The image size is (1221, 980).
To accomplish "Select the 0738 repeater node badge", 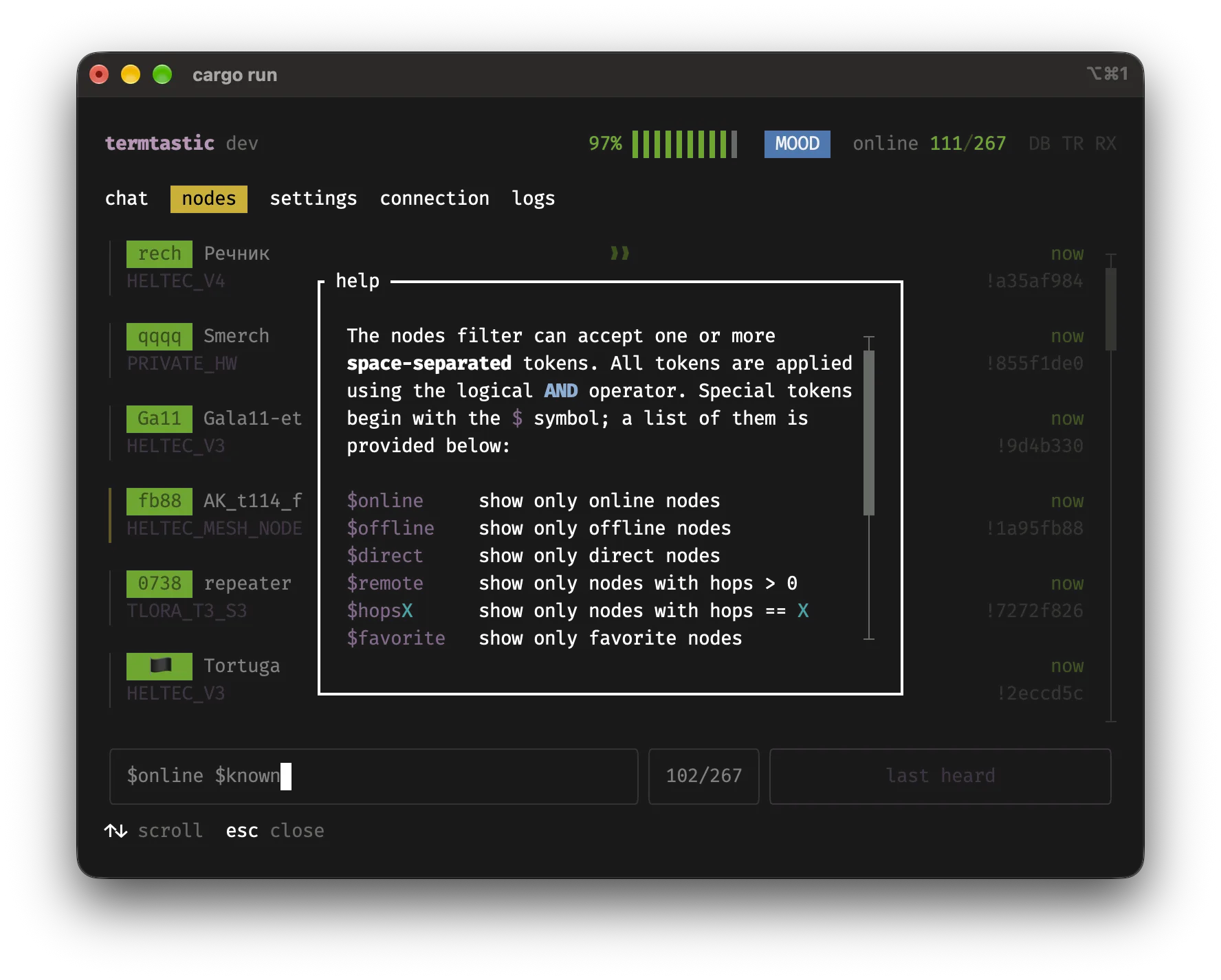I will click(x=159, y=583).
